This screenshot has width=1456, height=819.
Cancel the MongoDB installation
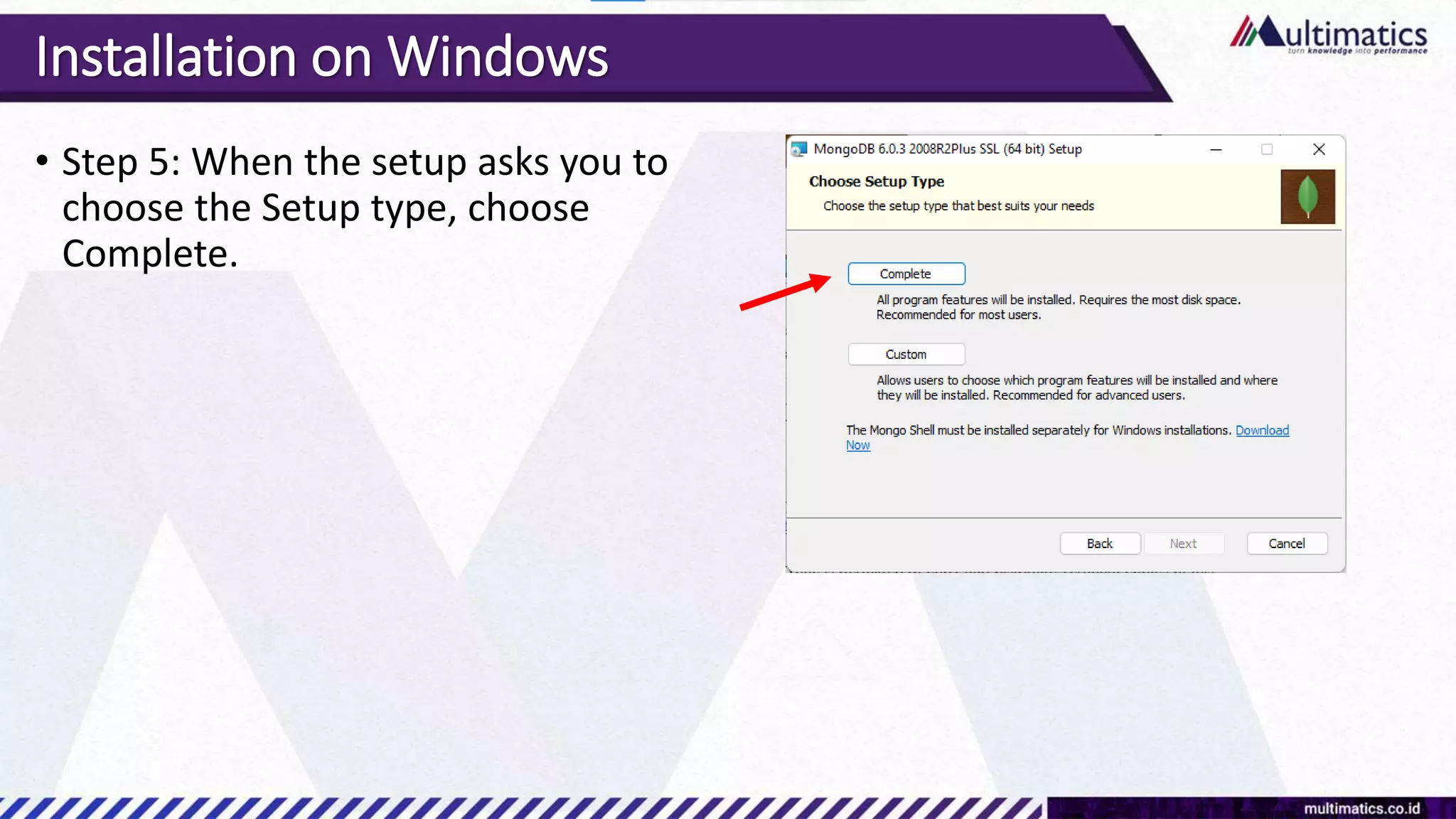point(1287,543)
